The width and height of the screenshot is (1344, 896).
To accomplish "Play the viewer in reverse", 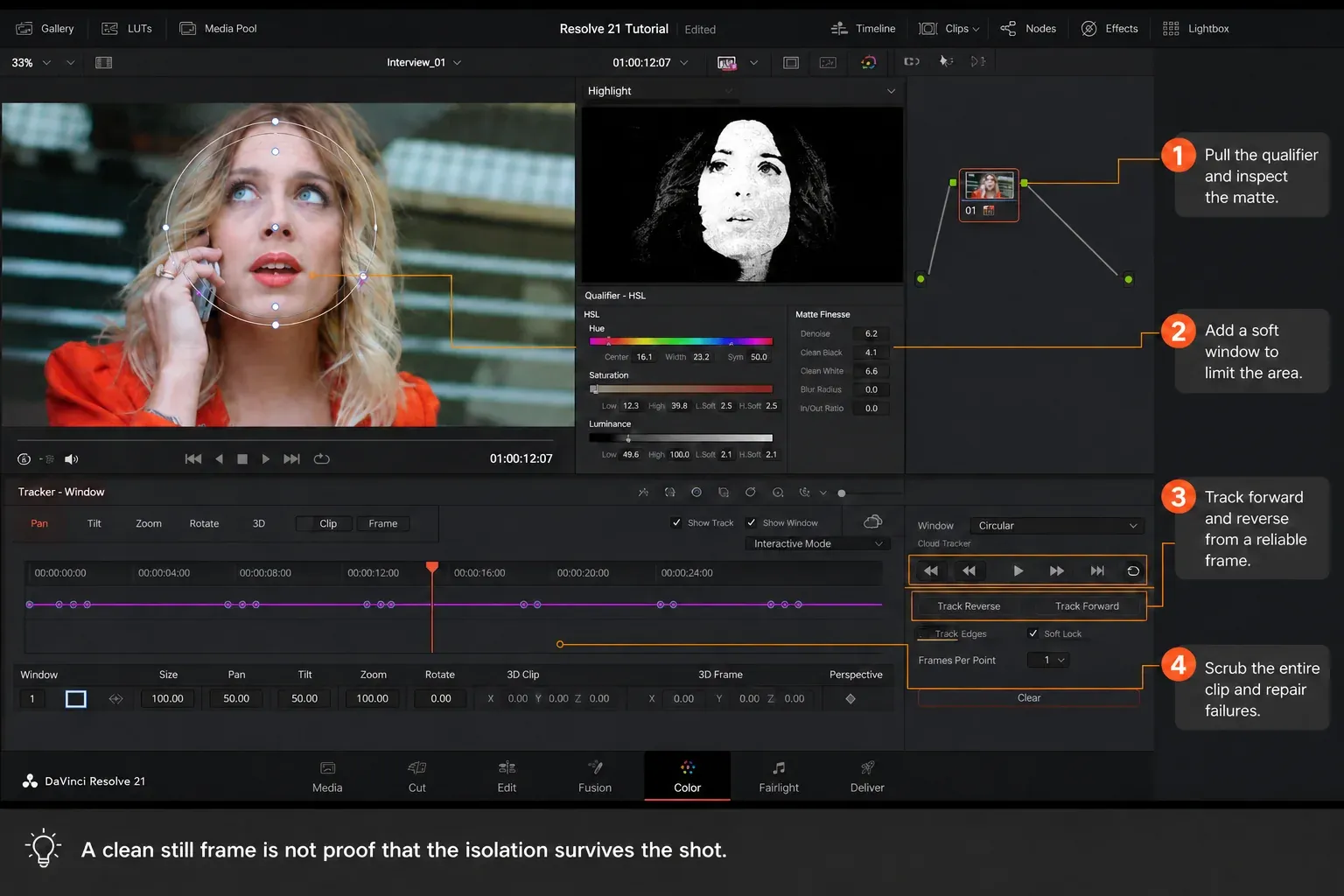I will [x=219, y=458].
